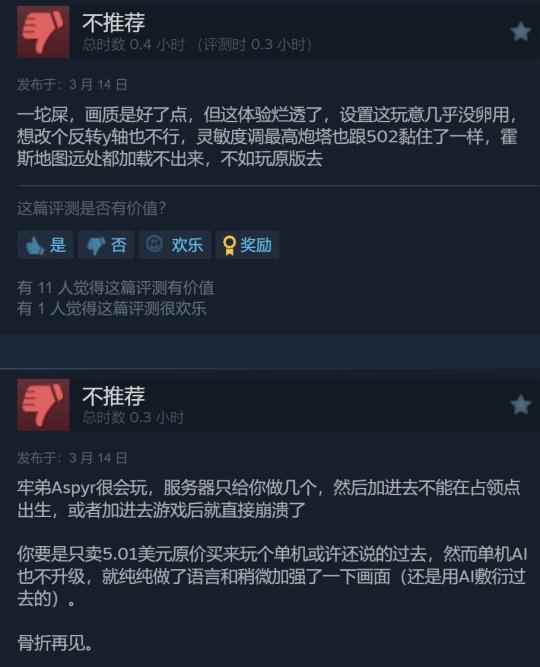540x667 pixels.
Task: Open the first review's 不推荐 title
Action: pyautogui.click(x=114, y=23)
